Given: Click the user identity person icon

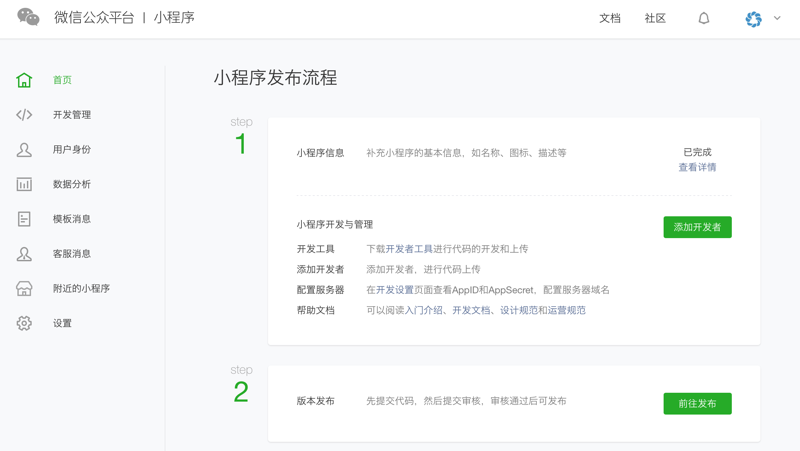Looking at the screenshot, I should 24,150.
